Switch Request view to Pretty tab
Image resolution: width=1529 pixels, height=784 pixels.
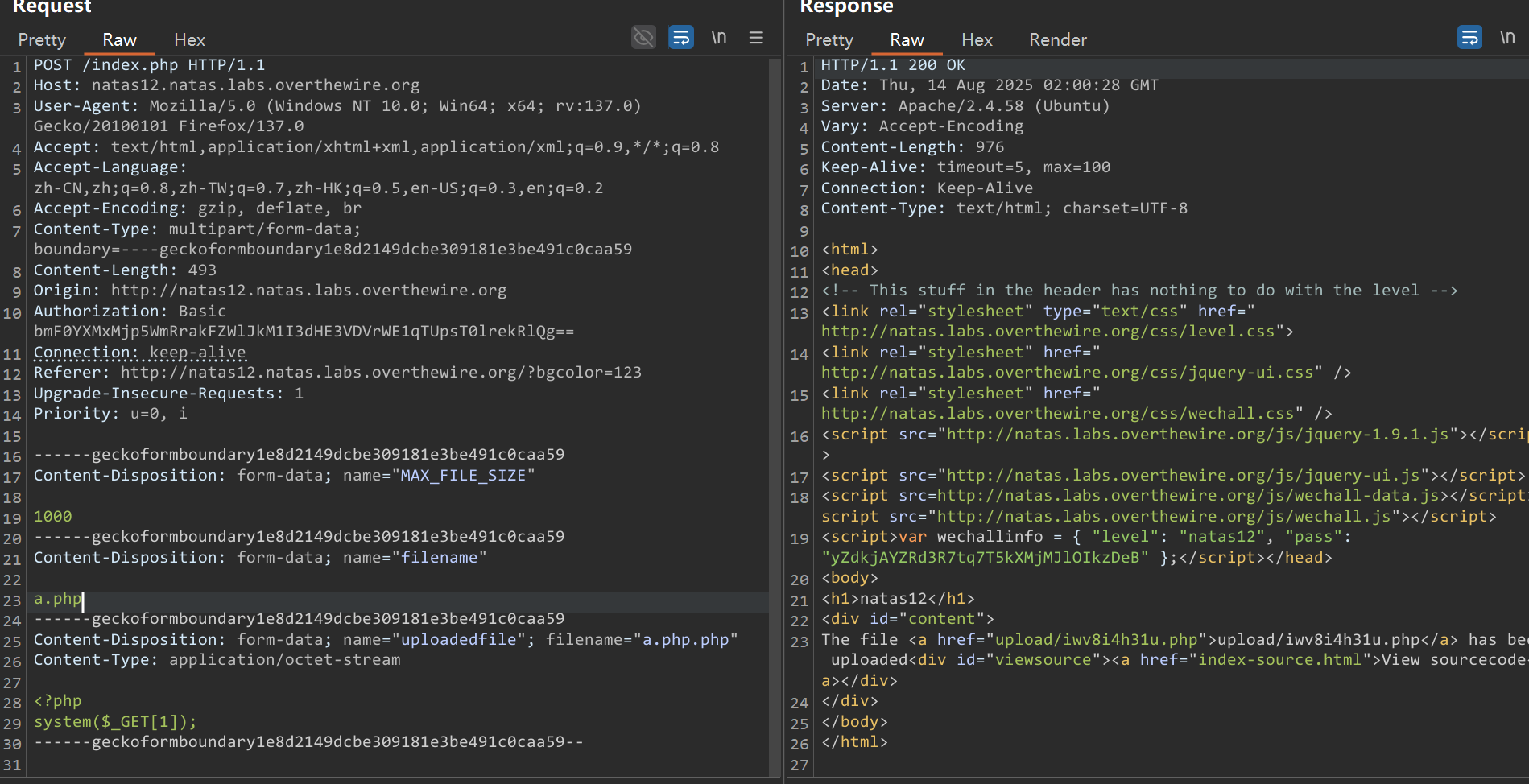42,39
